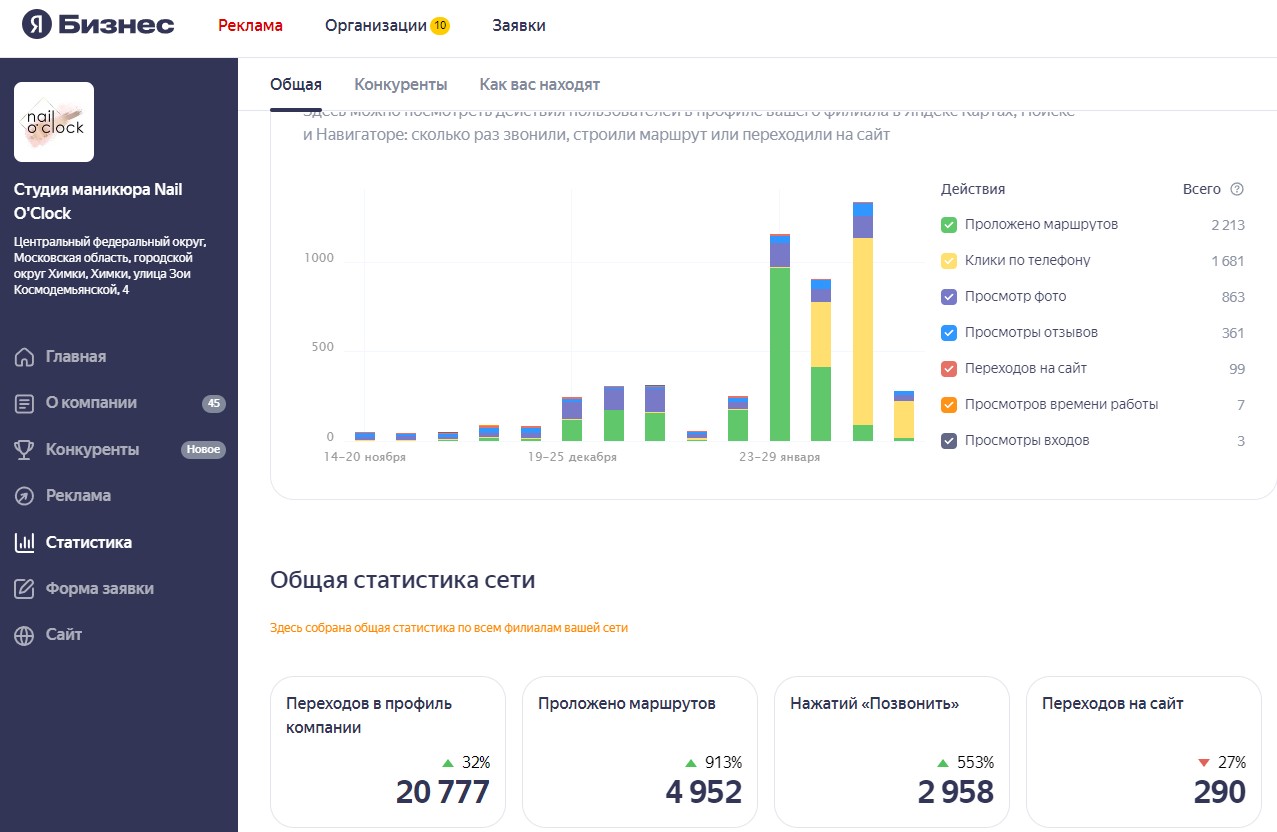This screenshot has width=1277, height=832.
Task: Open Организации in the top menu
Action: coord(376,26)
